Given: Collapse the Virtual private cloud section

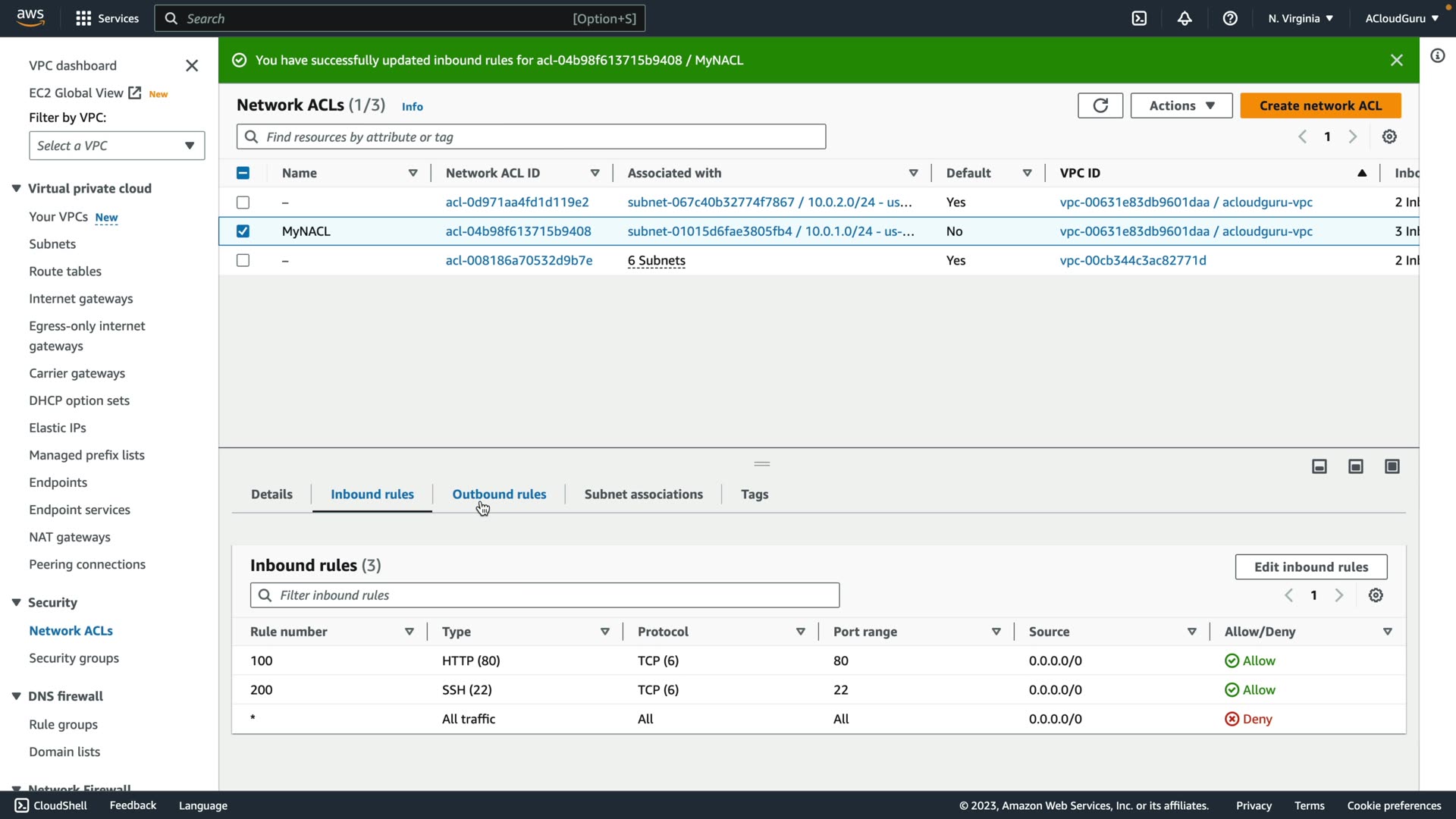Looking at the screenshot, I should coord(16,188).
